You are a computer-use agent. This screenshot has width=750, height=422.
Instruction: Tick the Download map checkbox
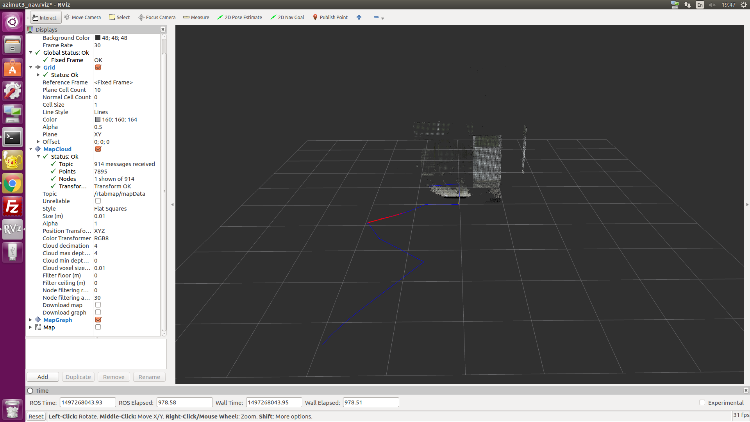(97, 304)
